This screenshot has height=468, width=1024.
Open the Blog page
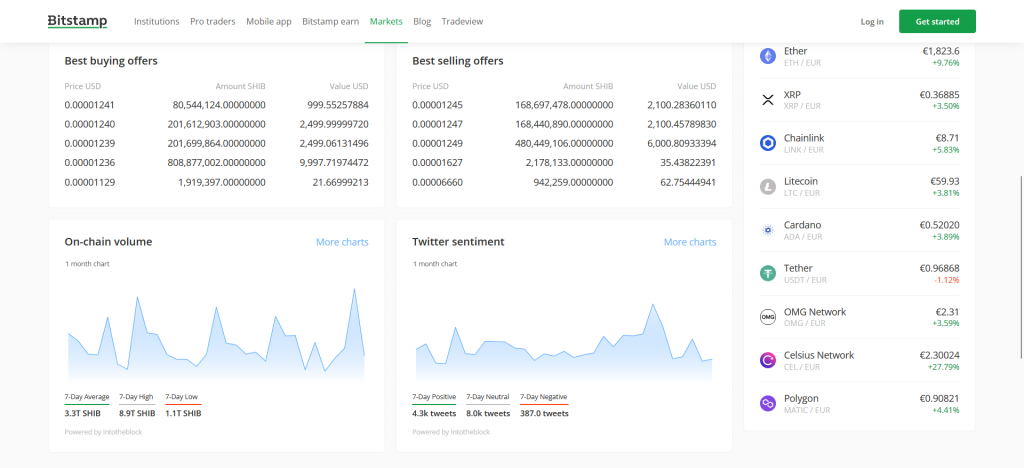pos(422,22)
